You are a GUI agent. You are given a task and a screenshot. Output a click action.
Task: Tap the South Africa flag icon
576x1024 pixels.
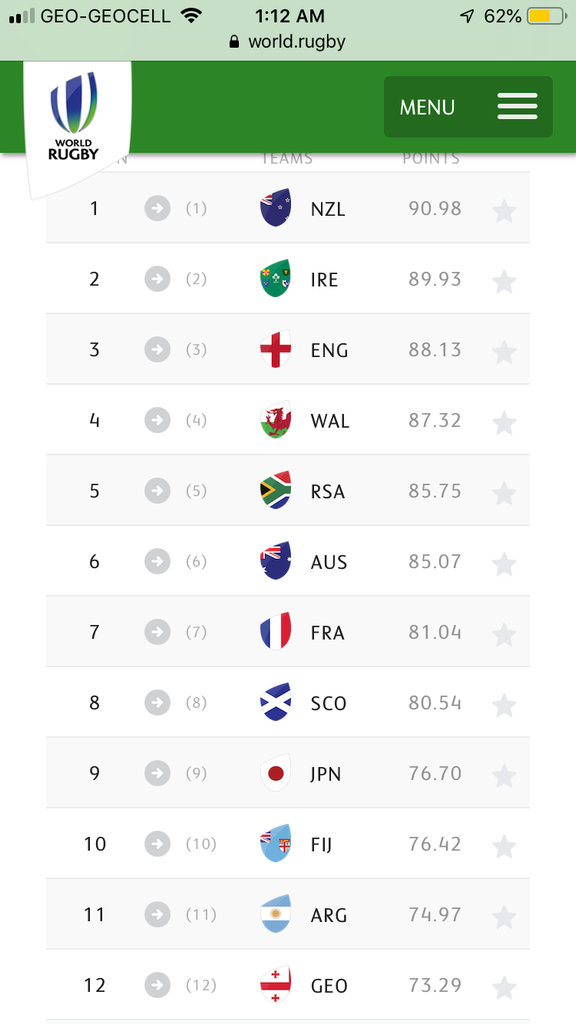click(276, 490)
